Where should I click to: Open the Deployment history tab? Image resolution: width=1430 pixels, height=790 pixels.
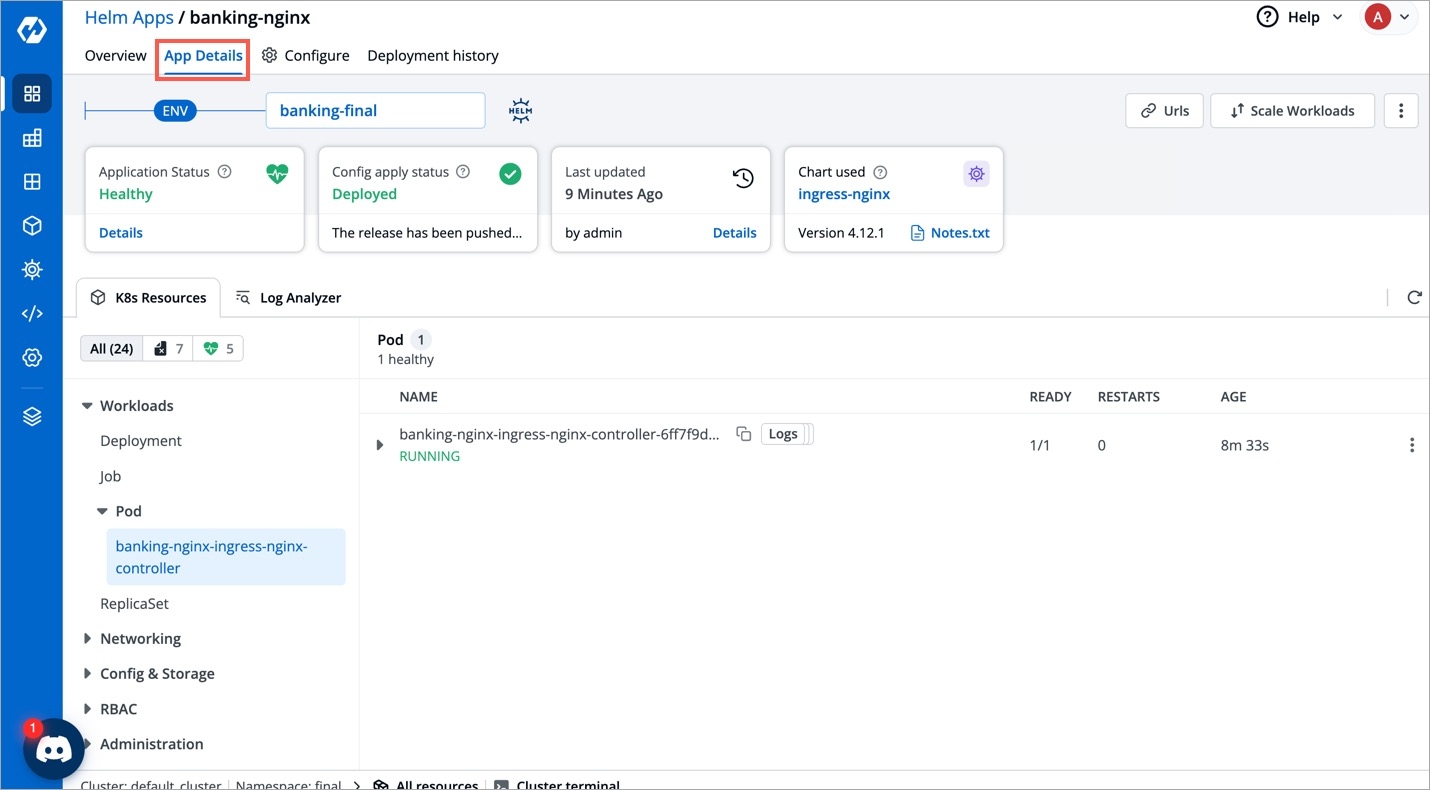click(433, 55)
